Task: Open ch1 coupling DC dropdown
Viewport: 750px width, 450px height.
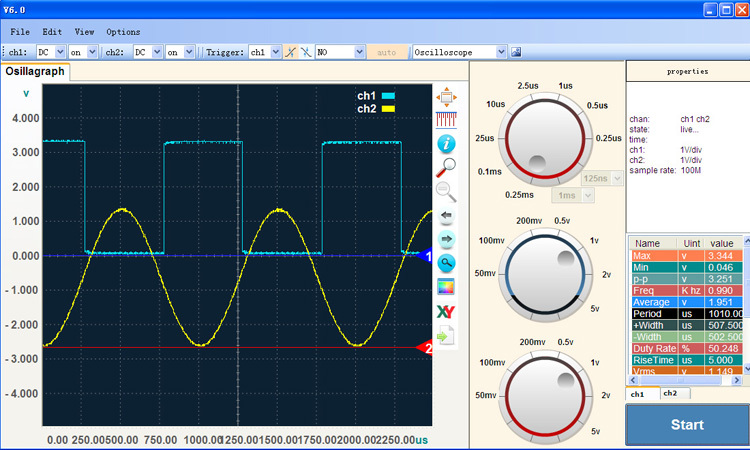Action: coord(51,51)
